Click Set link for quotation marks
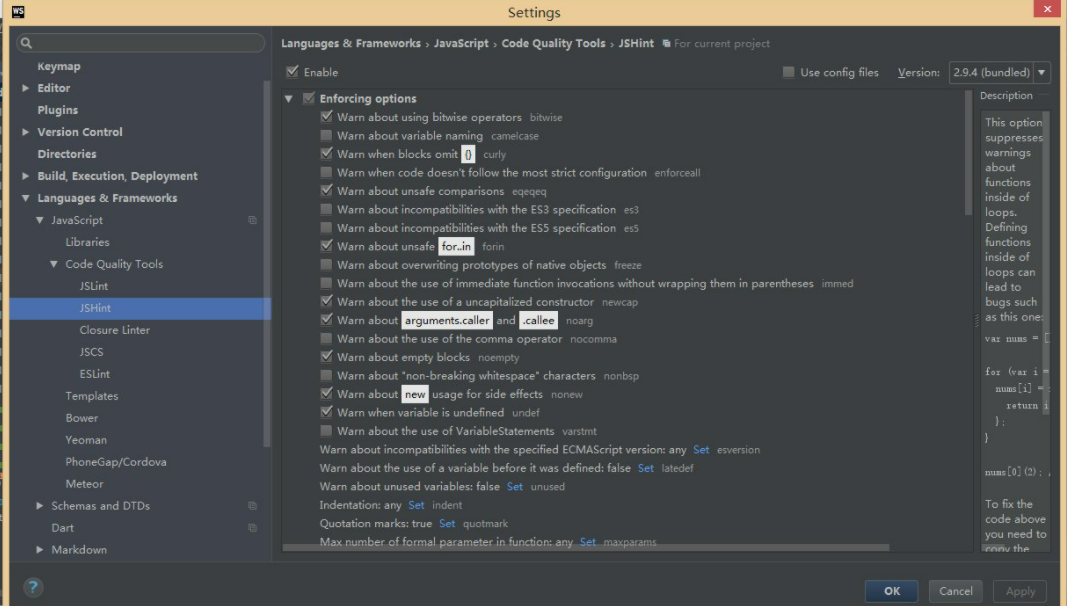Screen dimensions: 1067x606 (x=447, y=523)
